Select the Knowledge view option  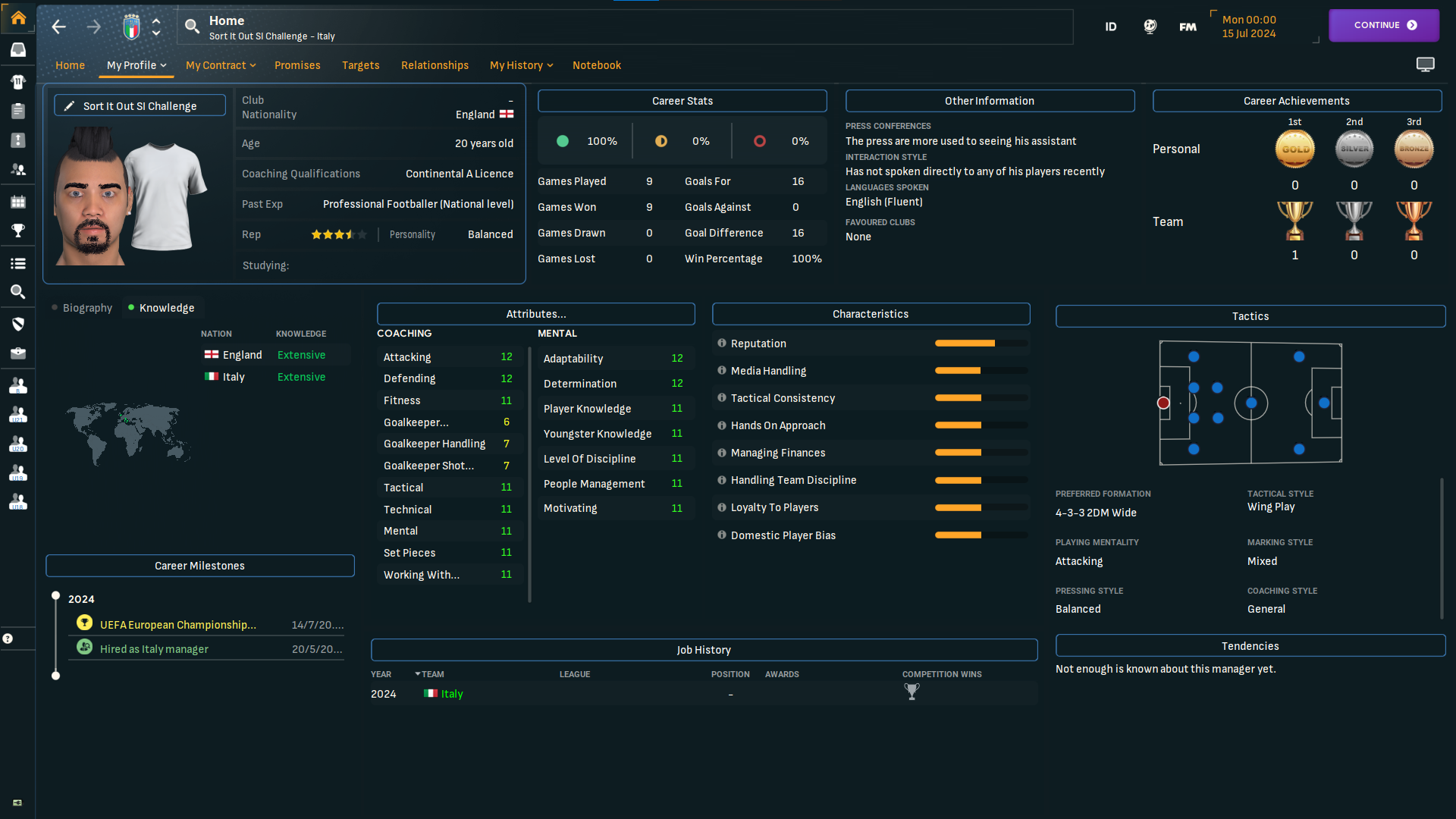click(x=162, y=308)
